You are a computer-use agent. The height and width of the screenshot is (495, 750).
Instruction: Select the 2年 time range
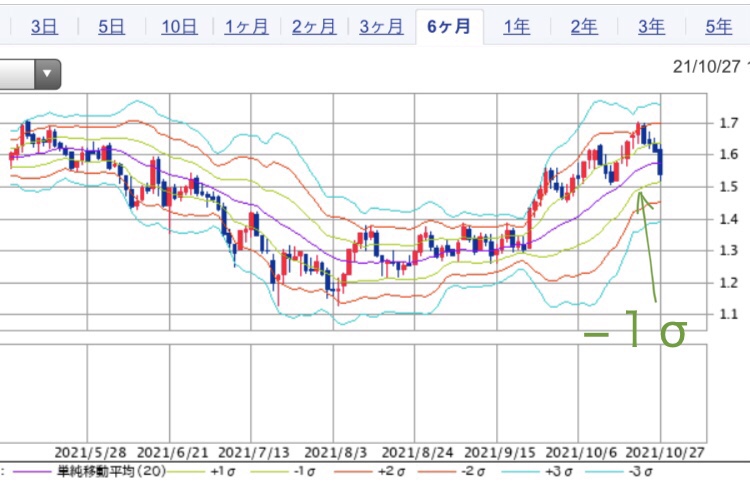point(584,27)
